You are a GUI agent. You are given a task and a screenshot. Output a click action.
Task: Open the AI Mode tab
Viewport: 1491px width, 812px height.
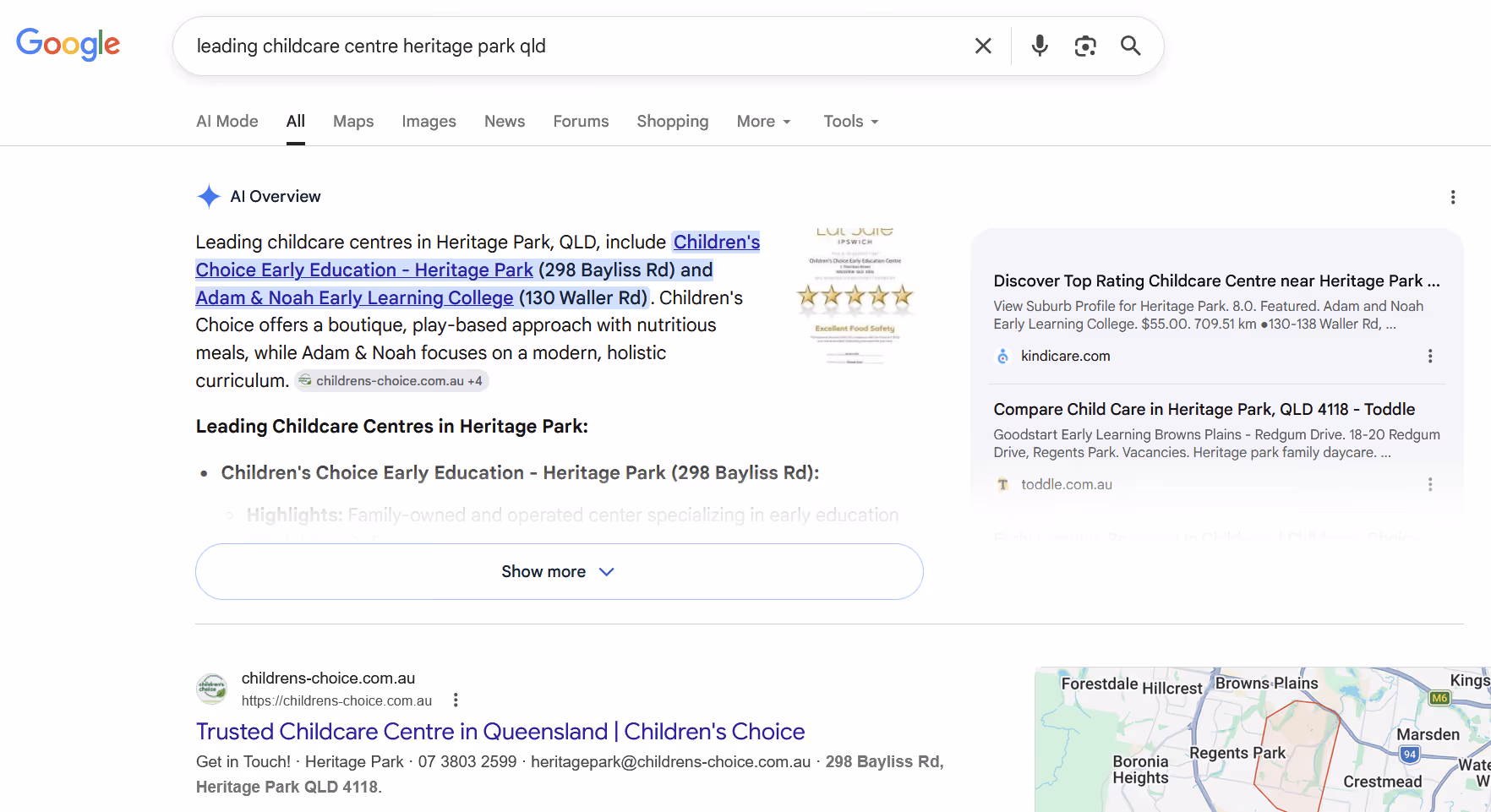227,122
